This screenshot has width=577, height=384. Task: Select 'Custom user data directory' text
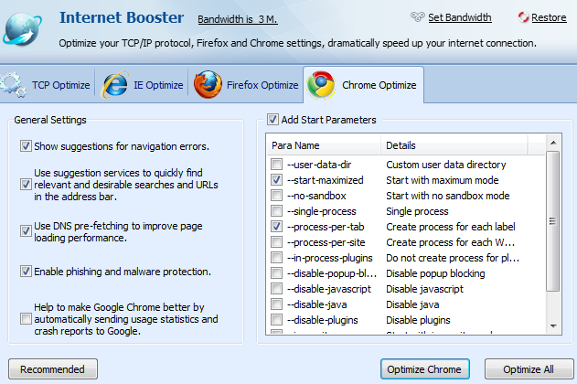pyautogui.click(x=446, y=164)
